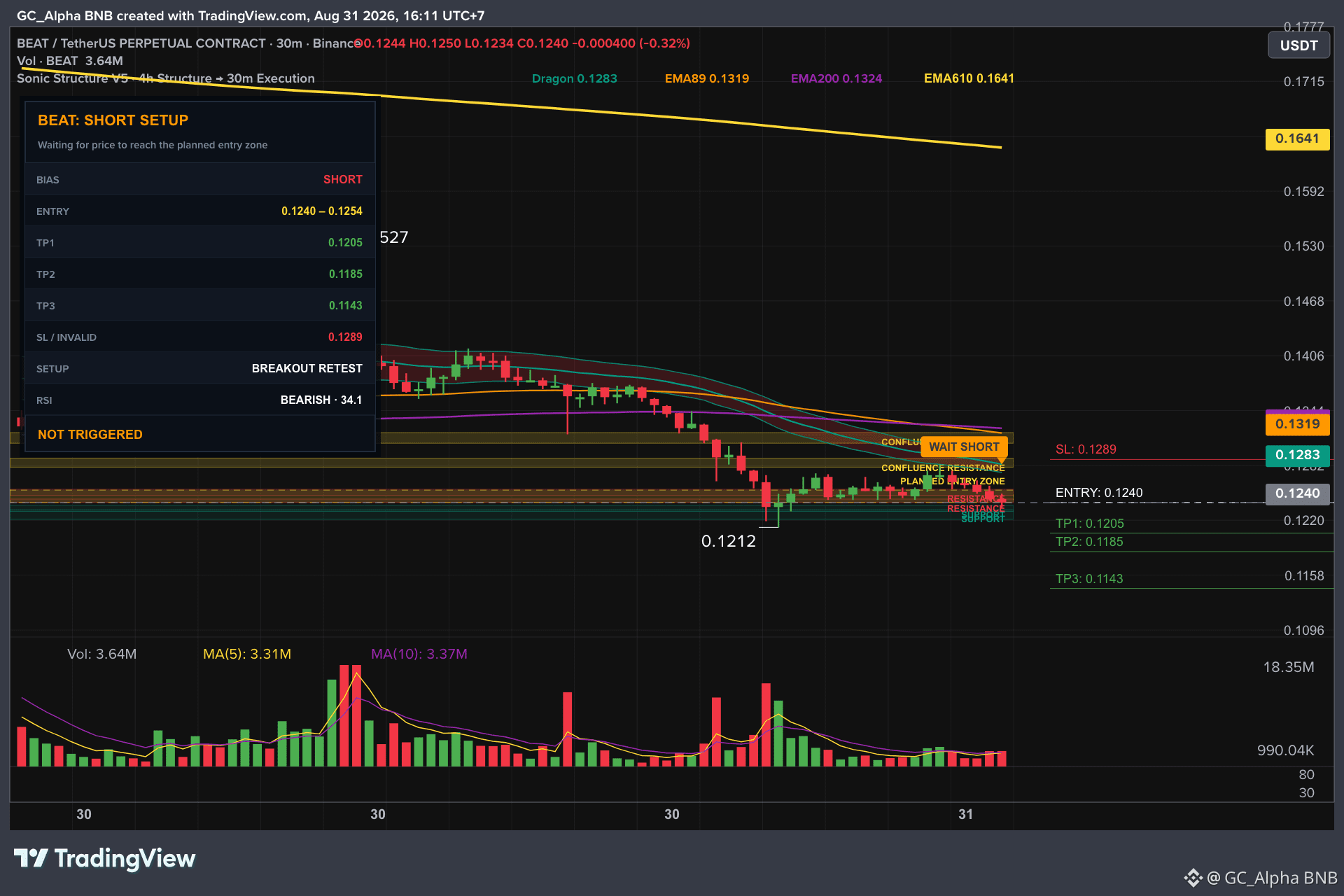Click the TP2 value 0.1185 in panel
Viewport: 1344px width, 896px height.
point(346,274)
